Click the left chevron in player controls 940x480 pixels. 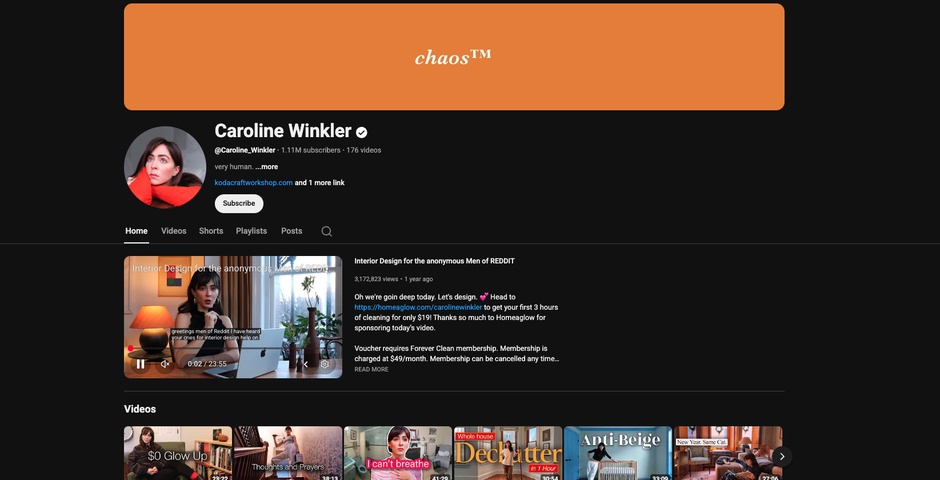[x=305, y=364]
